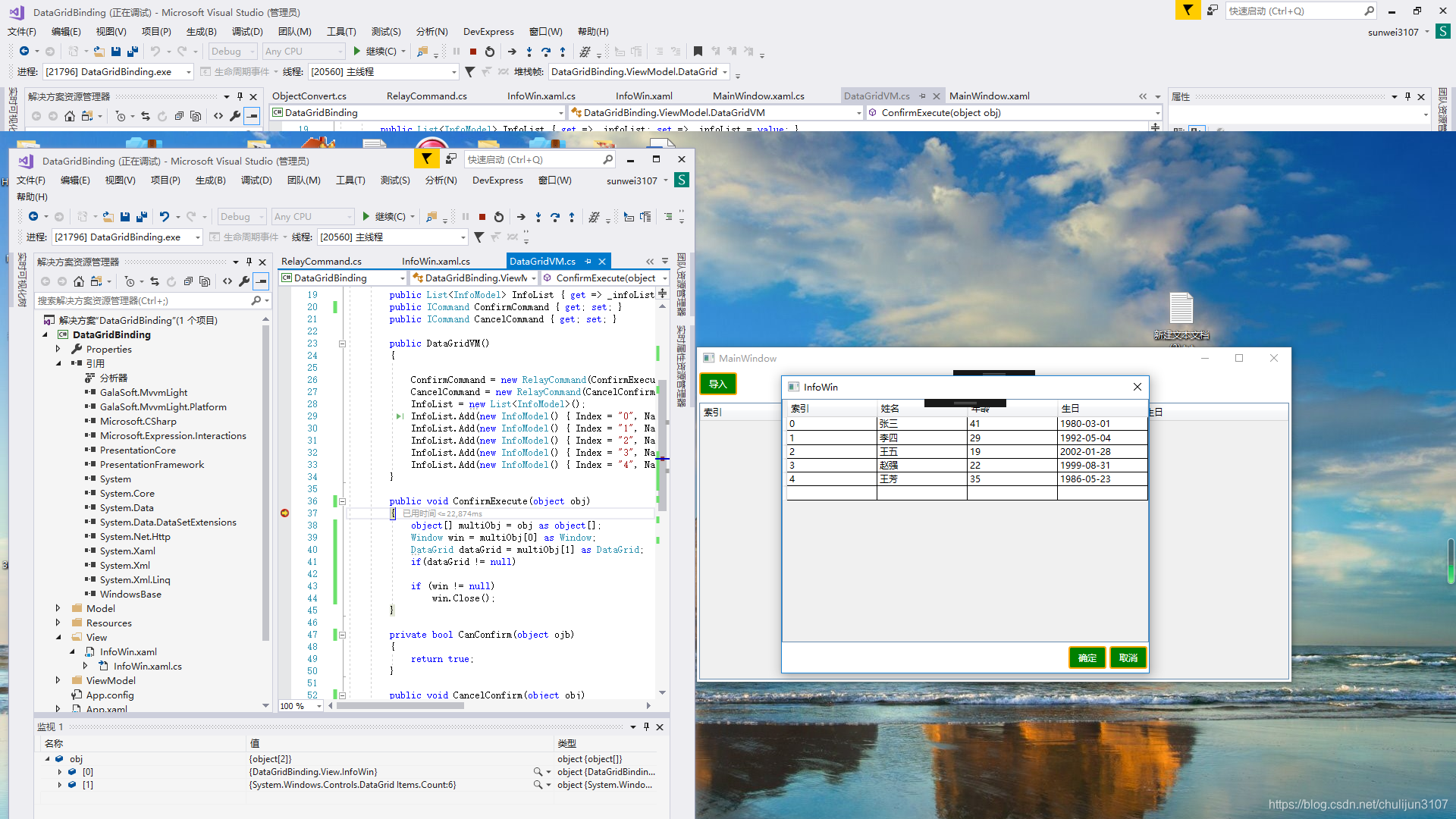
Task: Click Restart icon in front window debug toolbar
Action: point(499,217)
